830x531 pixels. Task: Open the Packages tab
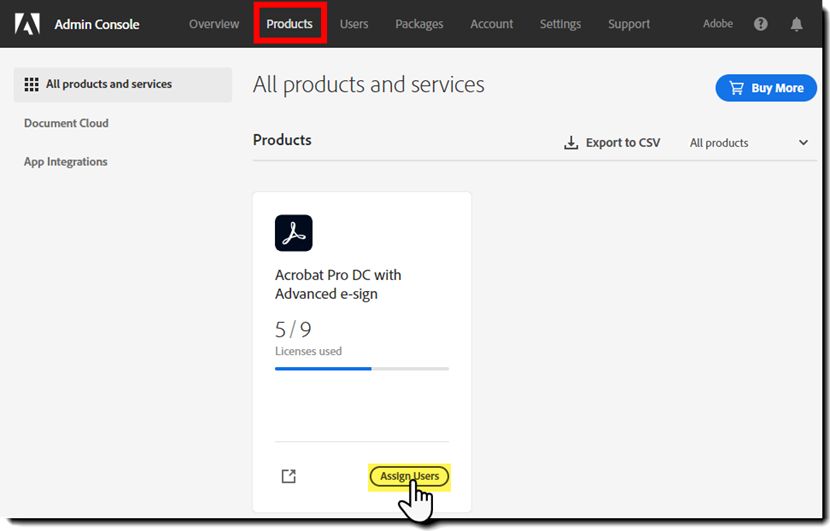point(419,24)
